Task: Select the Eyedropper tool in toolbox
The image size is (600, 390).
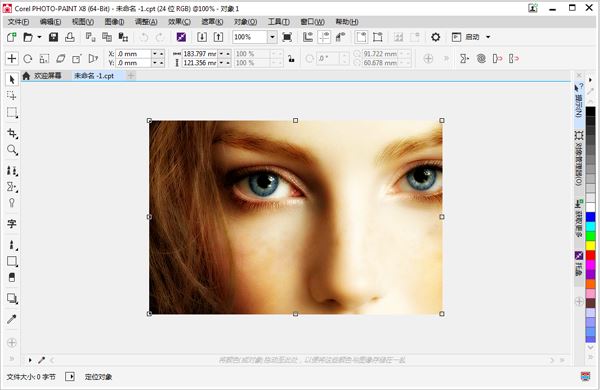Action: click(x=11, y=319)
